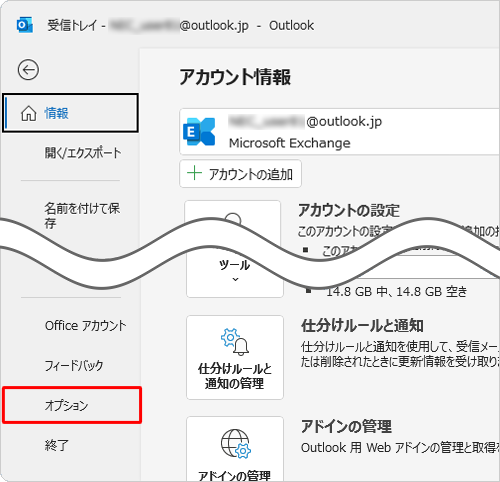The width and height of the screenshot is (500, 482).
Task: Click the Microsoft Exchange account icon
Action: pyautogui.click(x=199, y=131)
